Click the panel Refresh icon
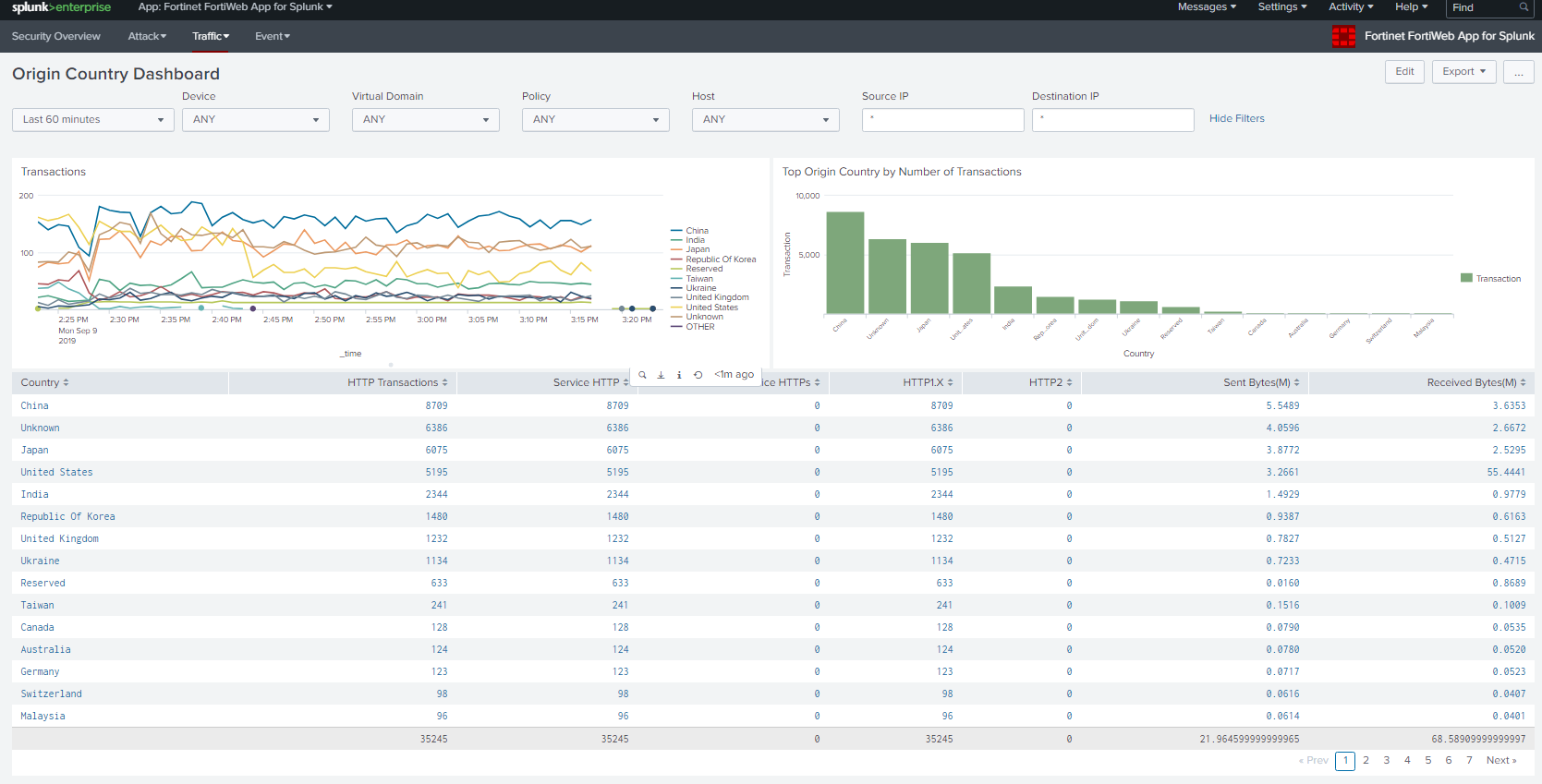The height and width of the screenshot is (784, 1542). (x=698, y=375)
